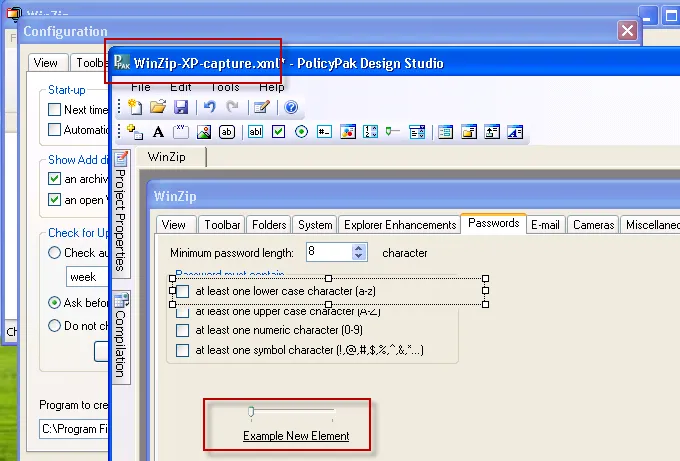Open the Help menu
Screen dimensions: 680x461
(x=271, y=87)
